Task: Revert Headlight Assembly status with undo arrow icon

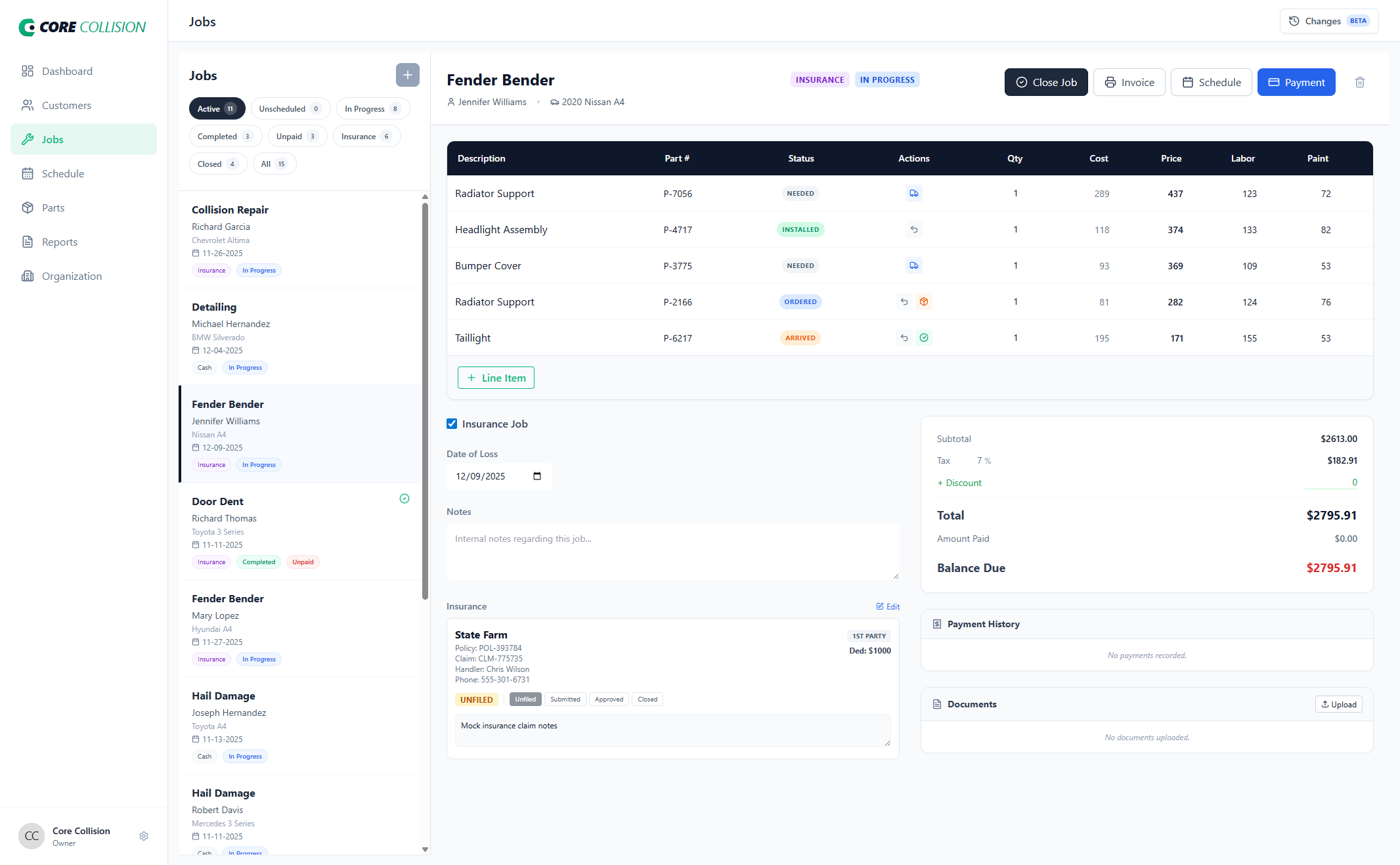Action: pos(913,229)
